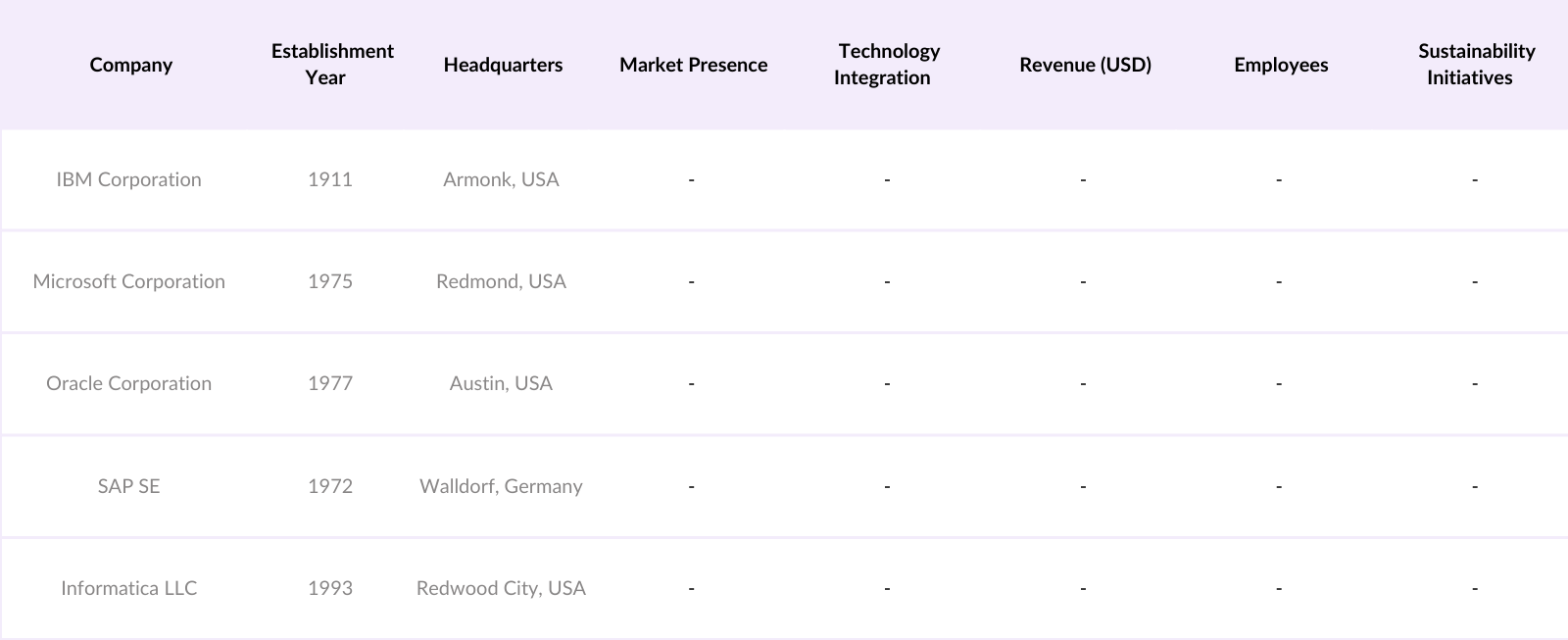Image resolution: width=1568 pixels, height=640 pixels.
Task: Select the Microsoft Corporation cell
Action: [x=128, y=281]
